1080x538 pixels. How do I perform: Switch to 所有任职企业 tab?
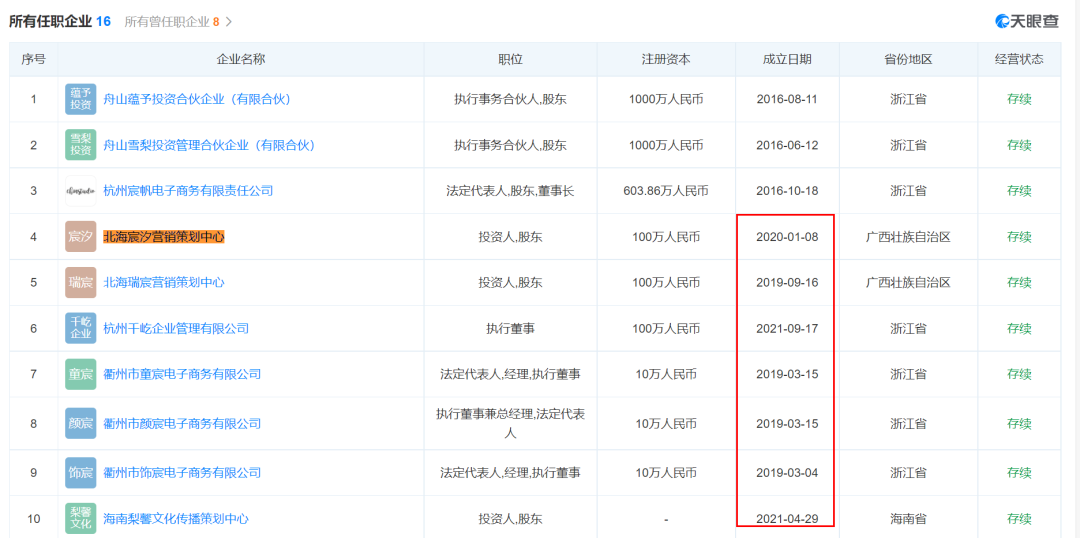tap(60, 21)
